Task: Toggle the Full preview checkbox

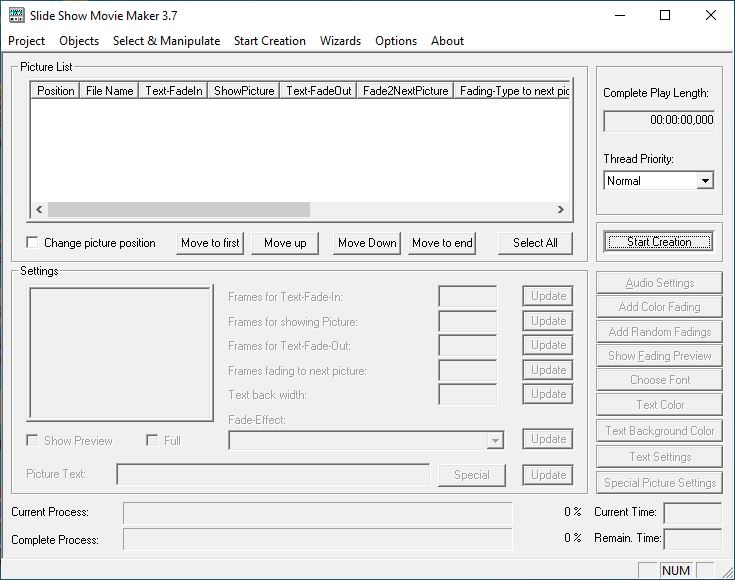Action: coord(152,440)
